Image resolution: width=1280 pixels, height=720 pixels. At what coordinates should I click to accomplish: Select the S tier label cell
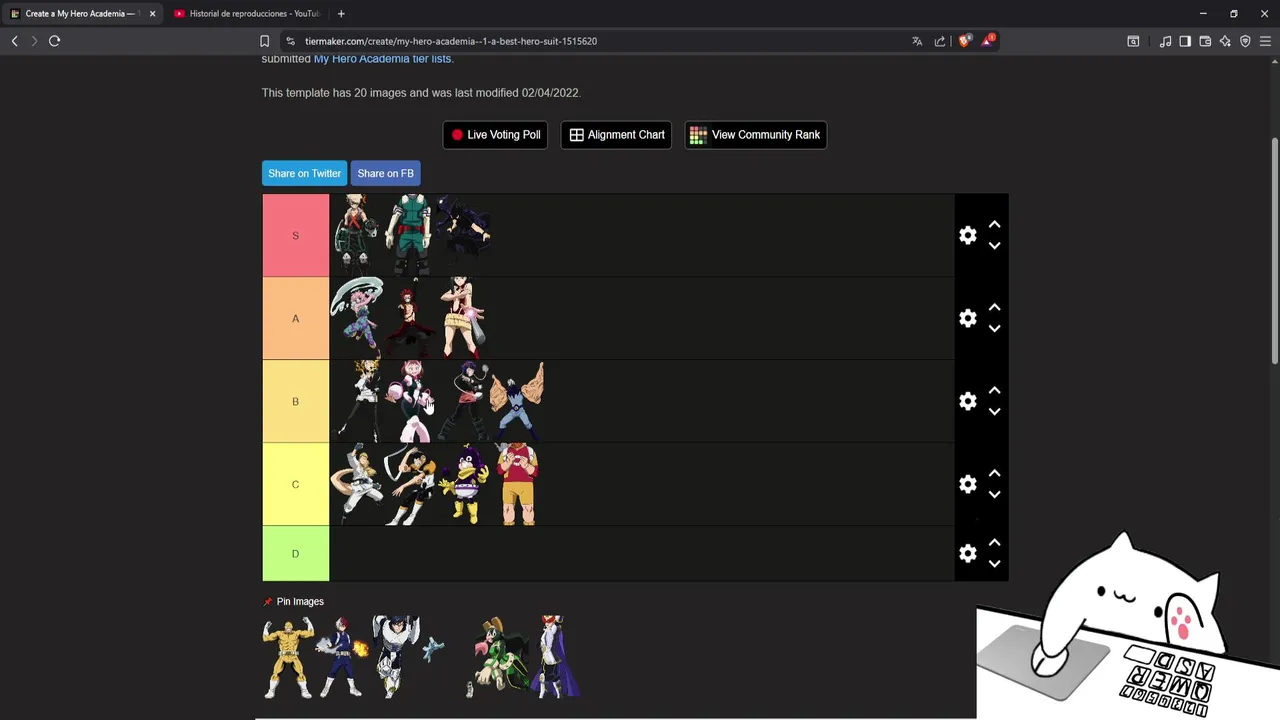[295, 235]
